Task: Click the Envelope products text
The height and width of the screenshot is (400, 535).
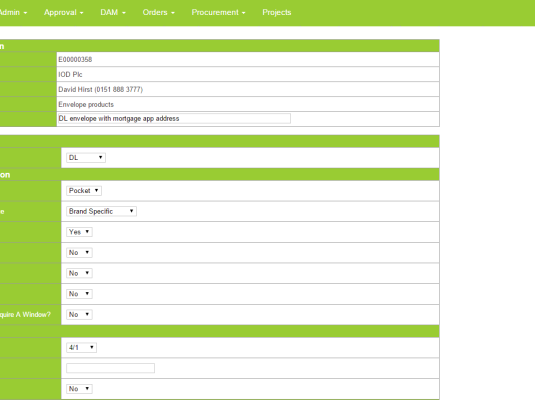Action: click(86, 104)
